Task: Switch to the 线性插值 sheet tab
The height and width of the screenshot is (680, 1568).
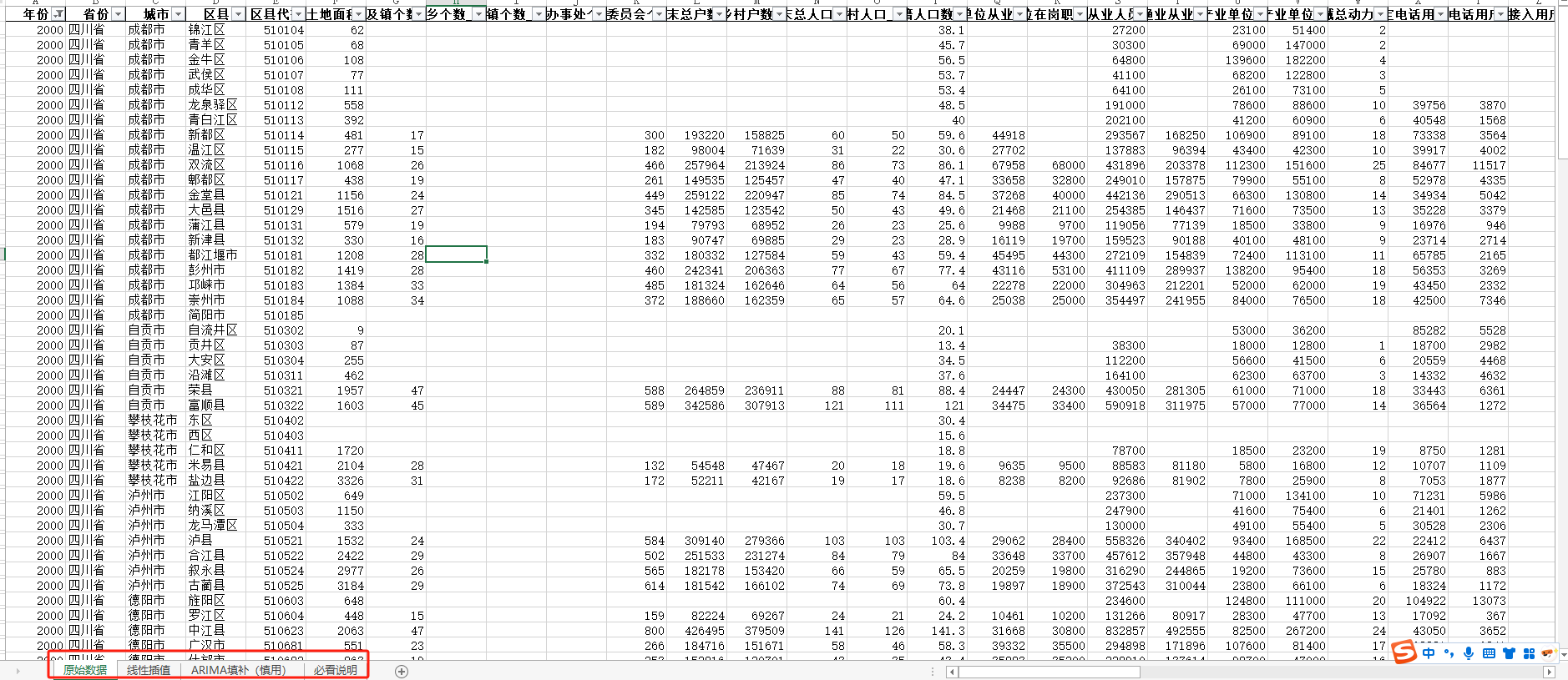Action: [x=149, y=670]
